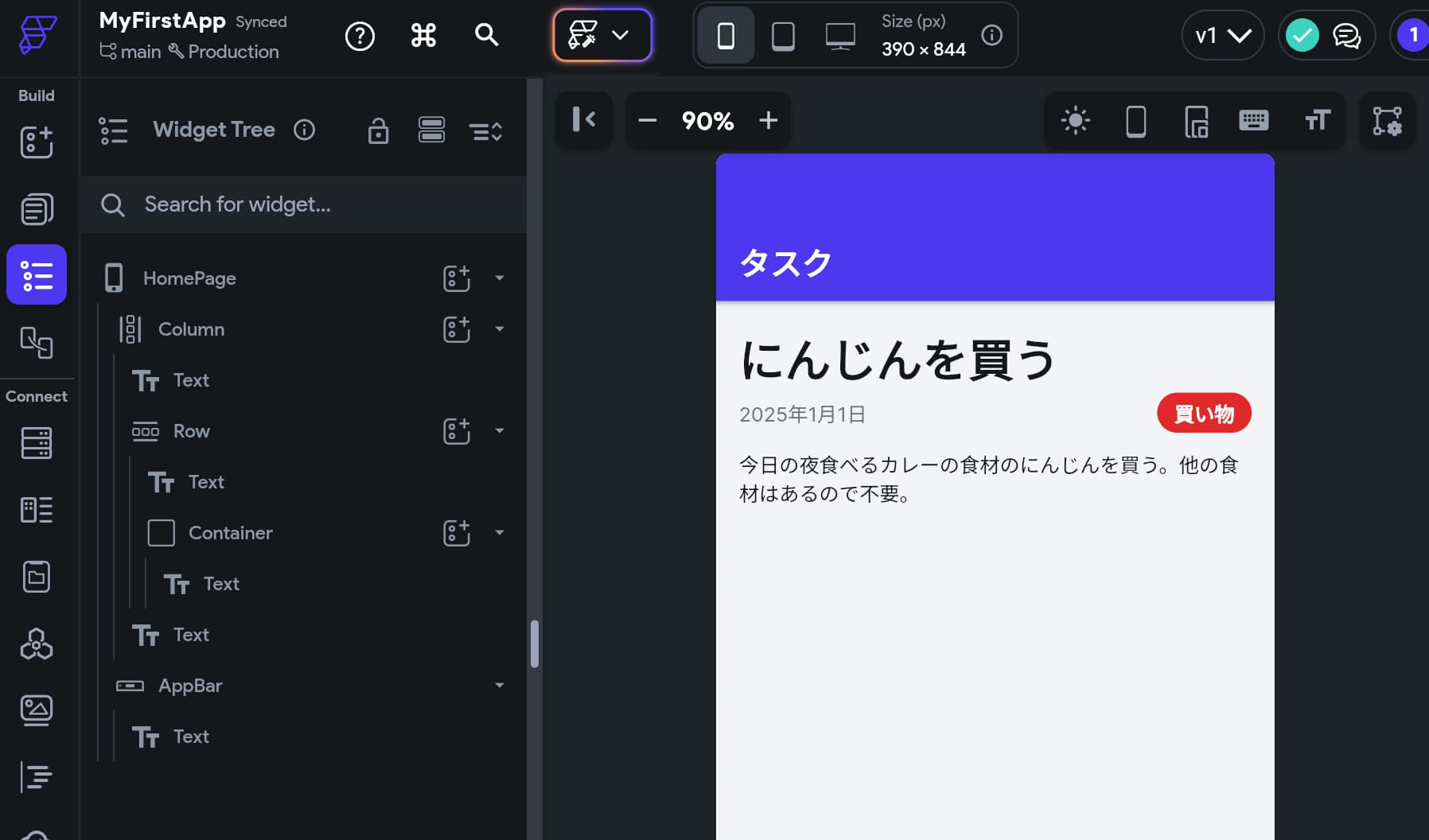The image size is (1429, 840).
Task: Click the FlutterFlow logo icon
Action: coord(37,35)
